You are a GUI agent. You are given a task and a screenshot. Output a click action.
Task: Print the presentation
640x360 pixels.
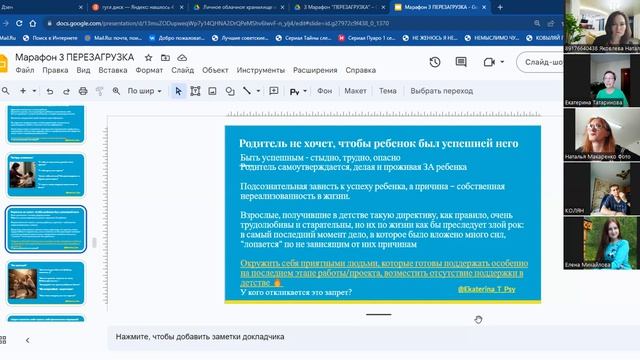pyautogui.click(x=83, y=91)
